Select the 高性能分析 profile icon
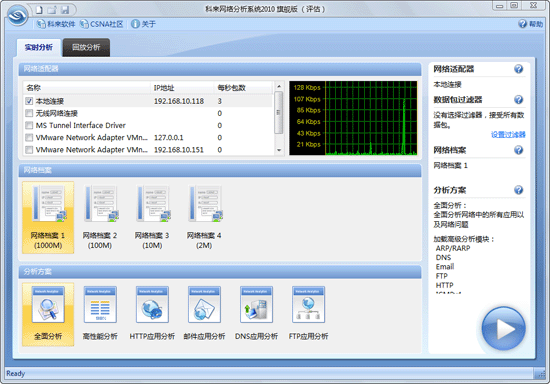Image resolution: width=550 pixels, height=384 pixels. click(x=100, y=304)
